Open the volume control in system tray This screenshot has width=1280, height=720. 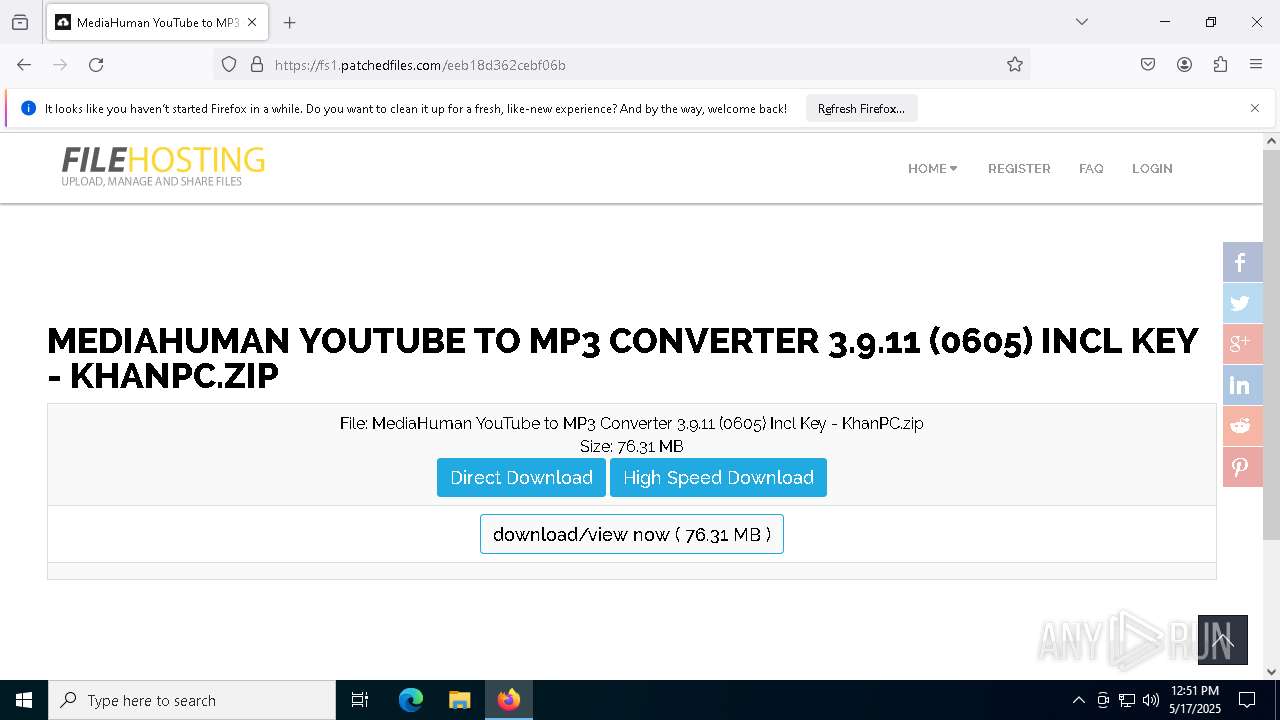point(1151,700)
